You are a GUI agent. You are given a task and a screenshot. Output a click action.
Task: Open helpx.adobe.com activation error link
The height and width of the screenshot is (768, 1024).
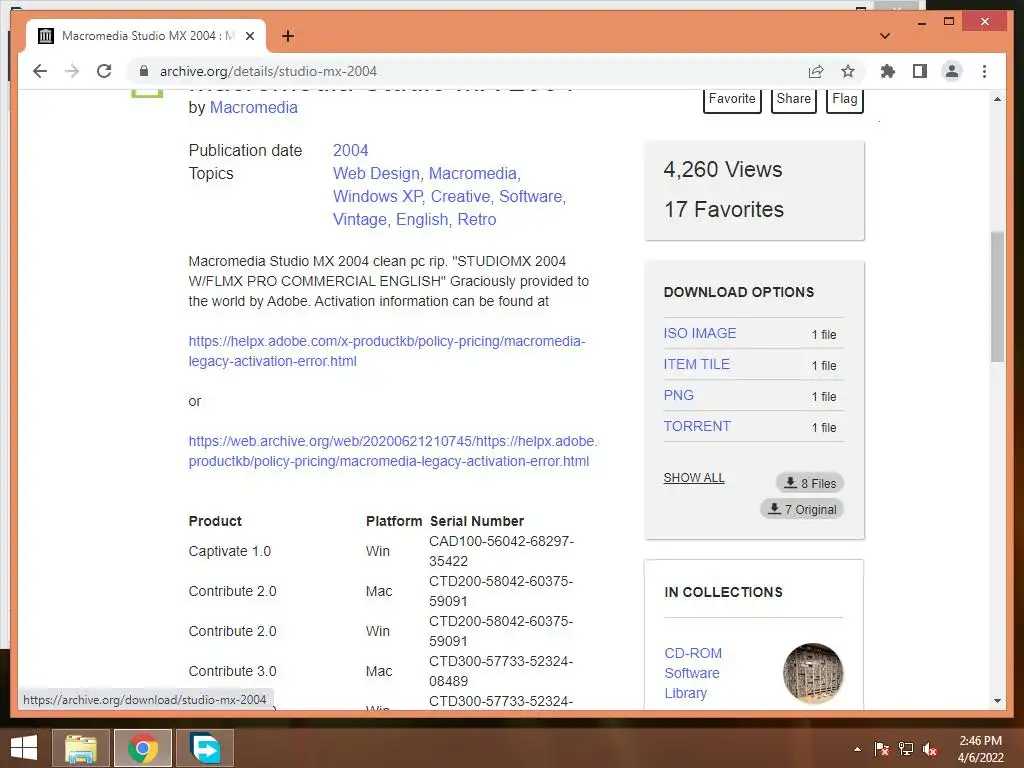pos(387,351)
